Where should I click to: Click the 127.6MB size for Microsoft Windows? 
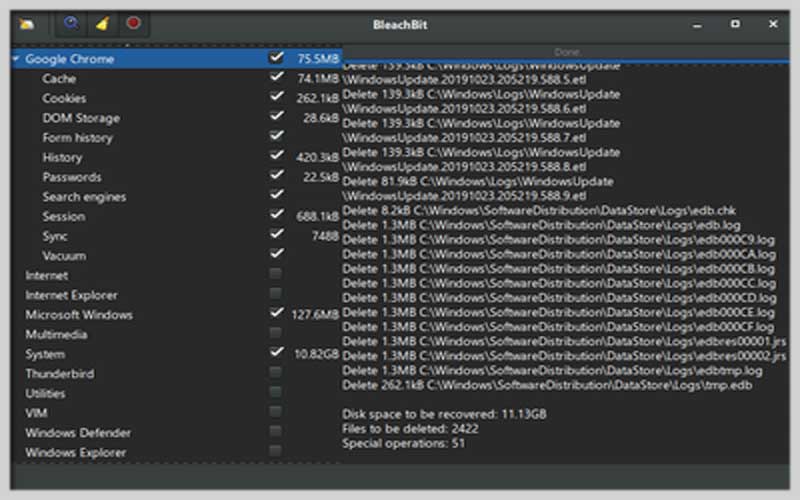point(315,315)
